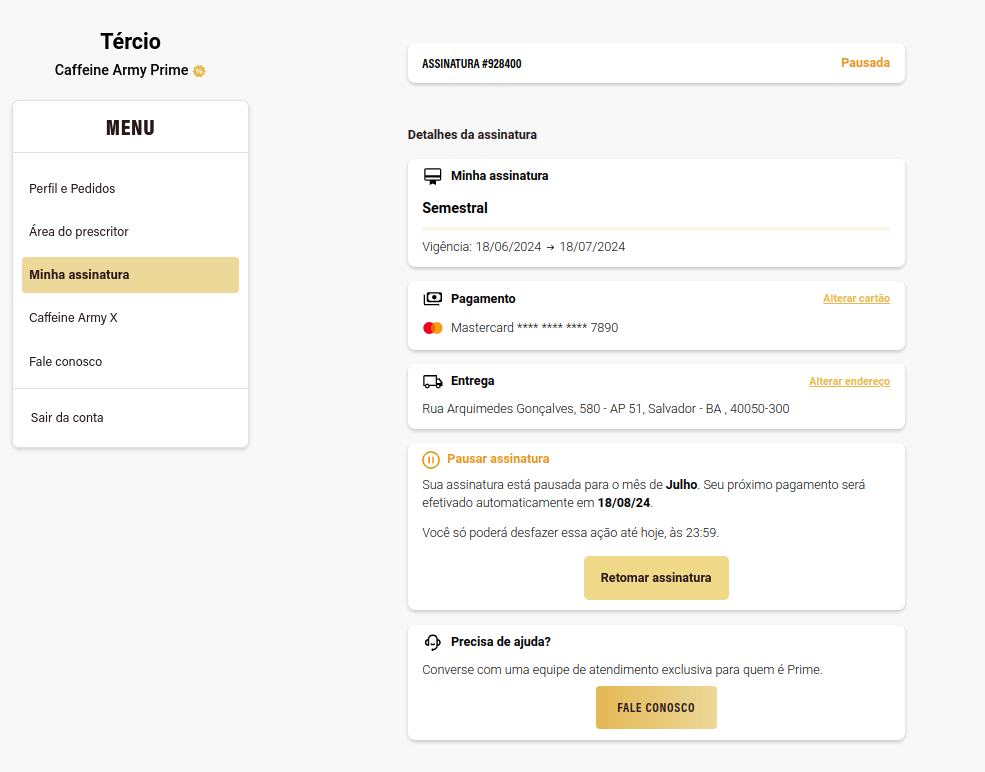This screenshot has height=772, width=985.
Task: Click the ASSINATURA #928400 header text
Action: click(x=472, y=63)
